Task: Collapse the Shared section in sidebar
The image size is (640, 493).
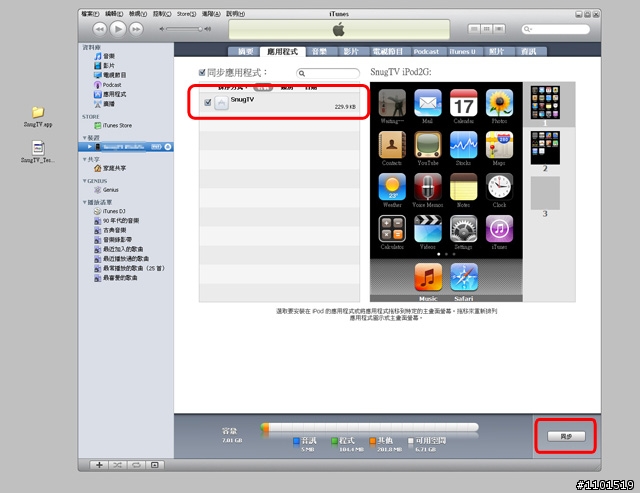Action: coord(84,159)
